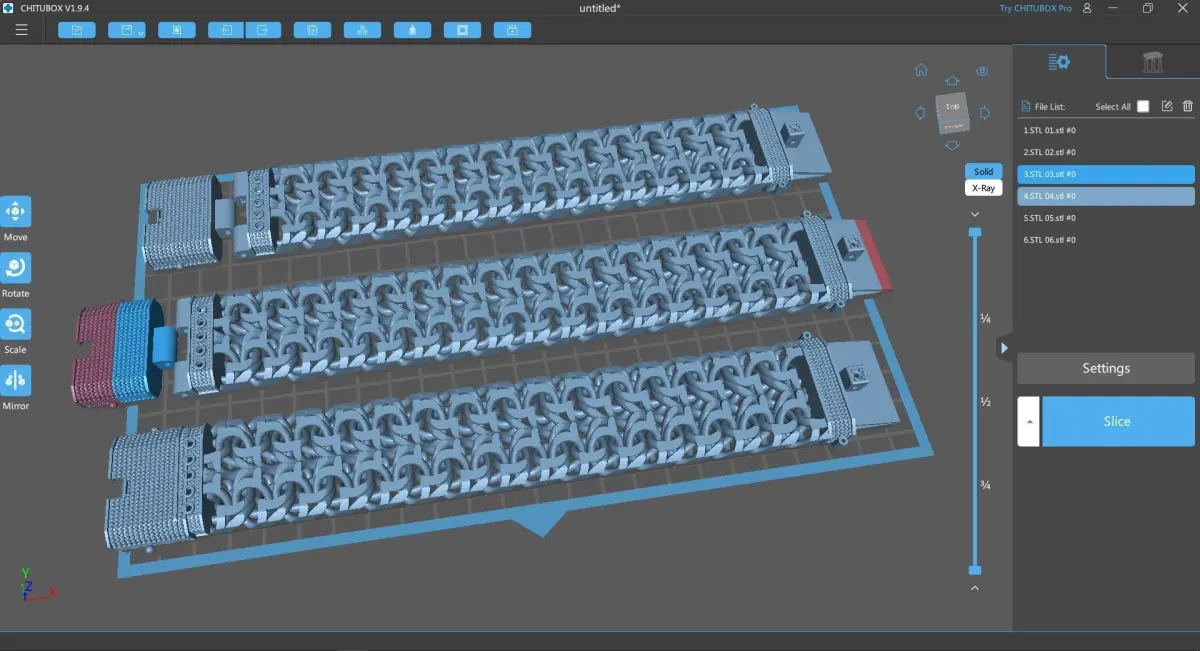This screenshot has height=651, width=1200.
Task: Click the Copy model toolbar icon
Action: coord(312,30)
